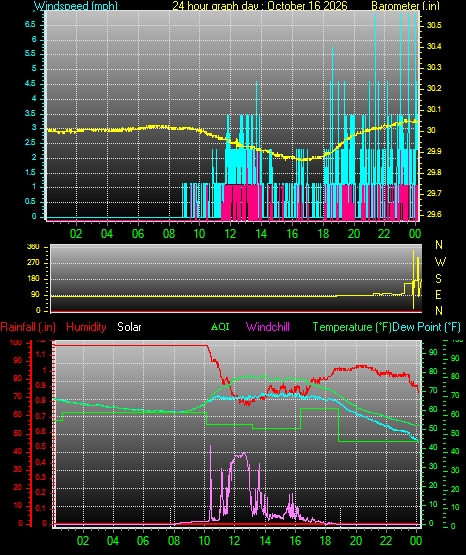Click the N compass label beside 360
The height and width of the screenshot is (555, 466).
[x=439, y=245]
